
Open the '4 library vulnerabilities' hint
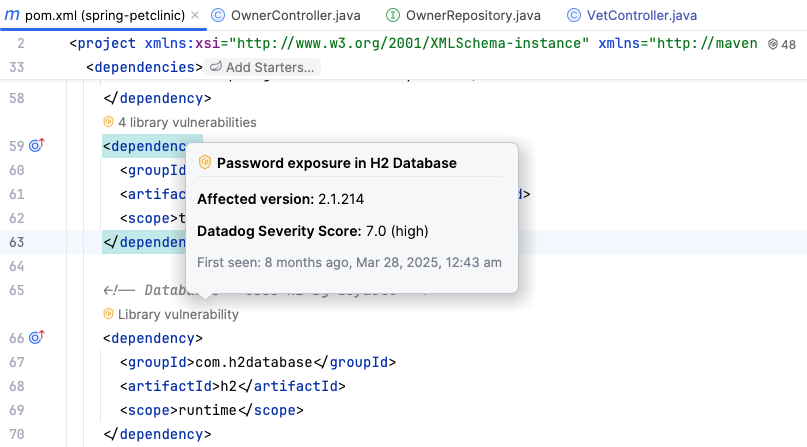click(x=187, y=122)
